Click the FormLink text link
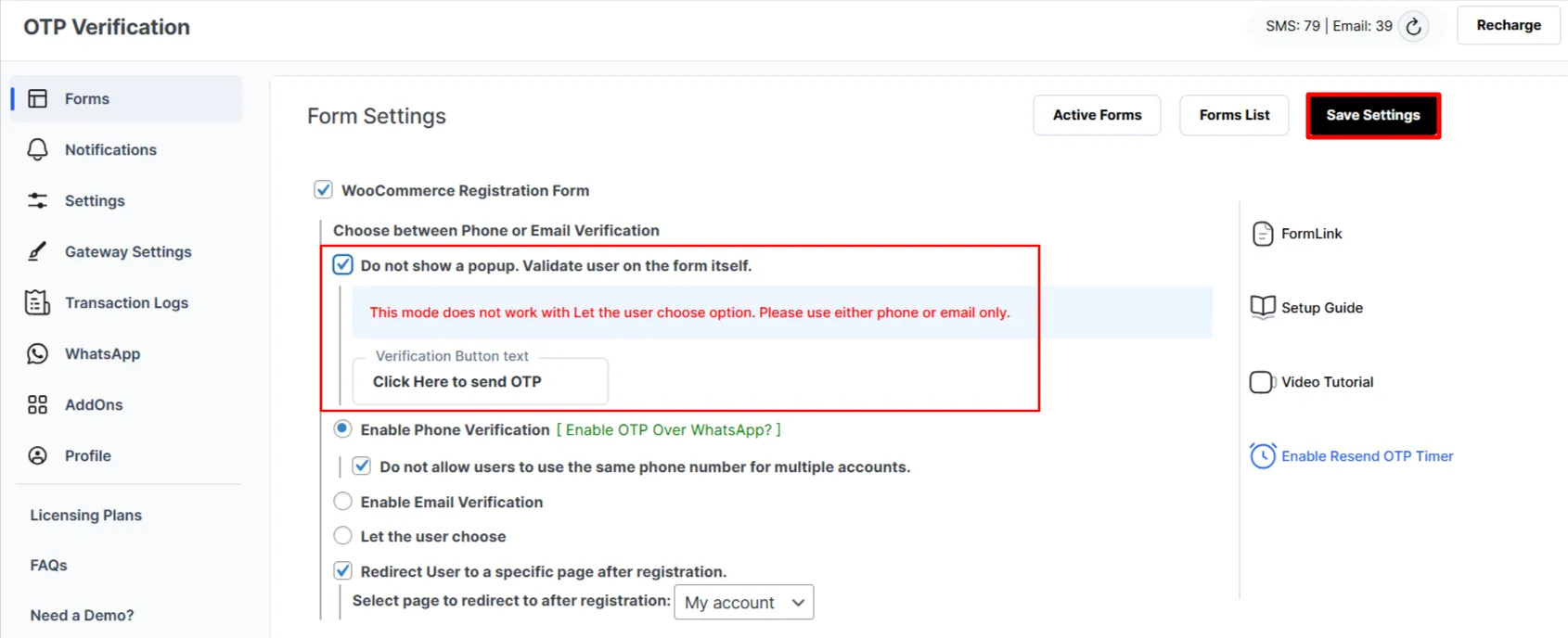 1311,234
